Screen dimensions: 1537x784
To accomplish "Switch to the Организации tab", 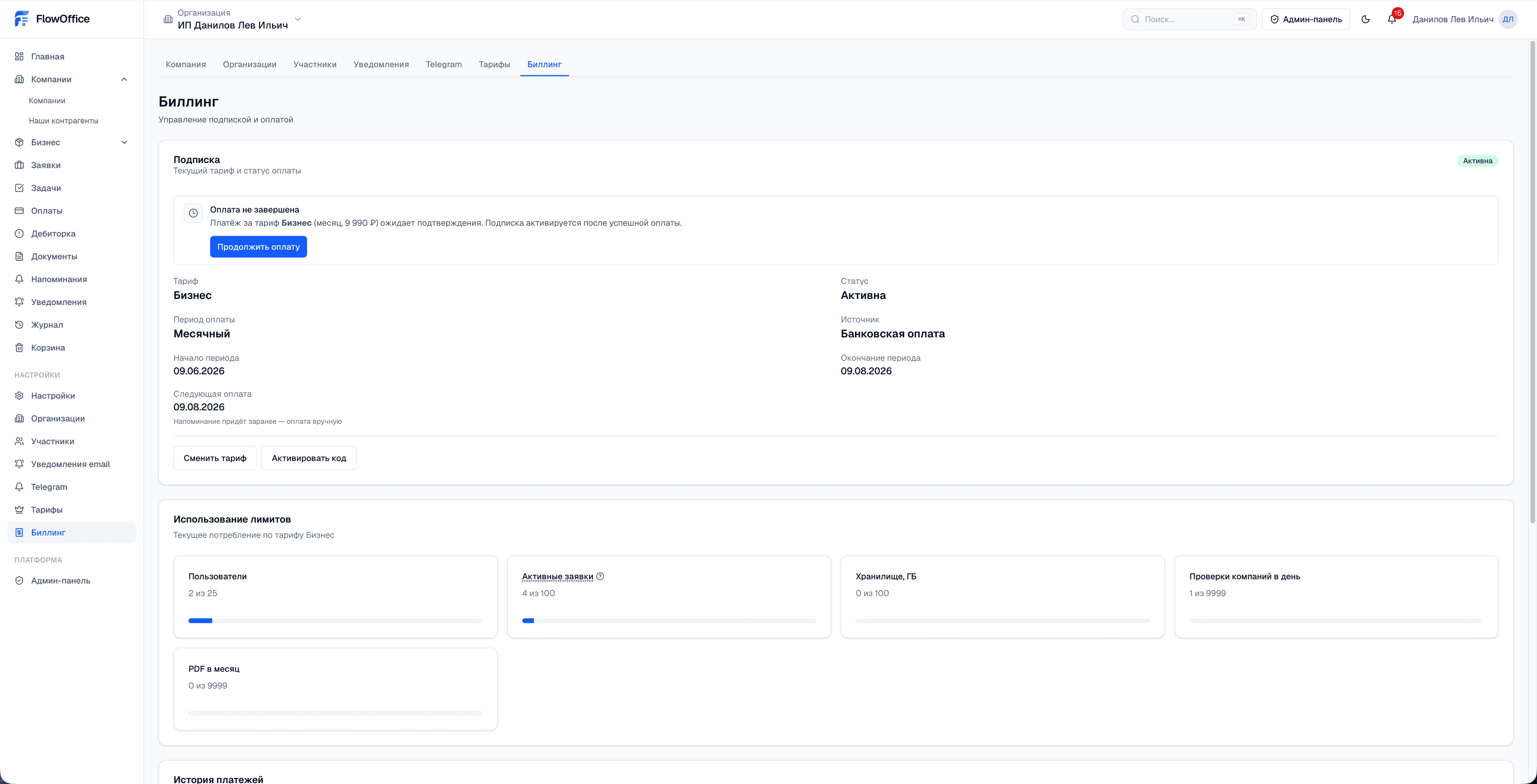I will (x=249, y=64).
